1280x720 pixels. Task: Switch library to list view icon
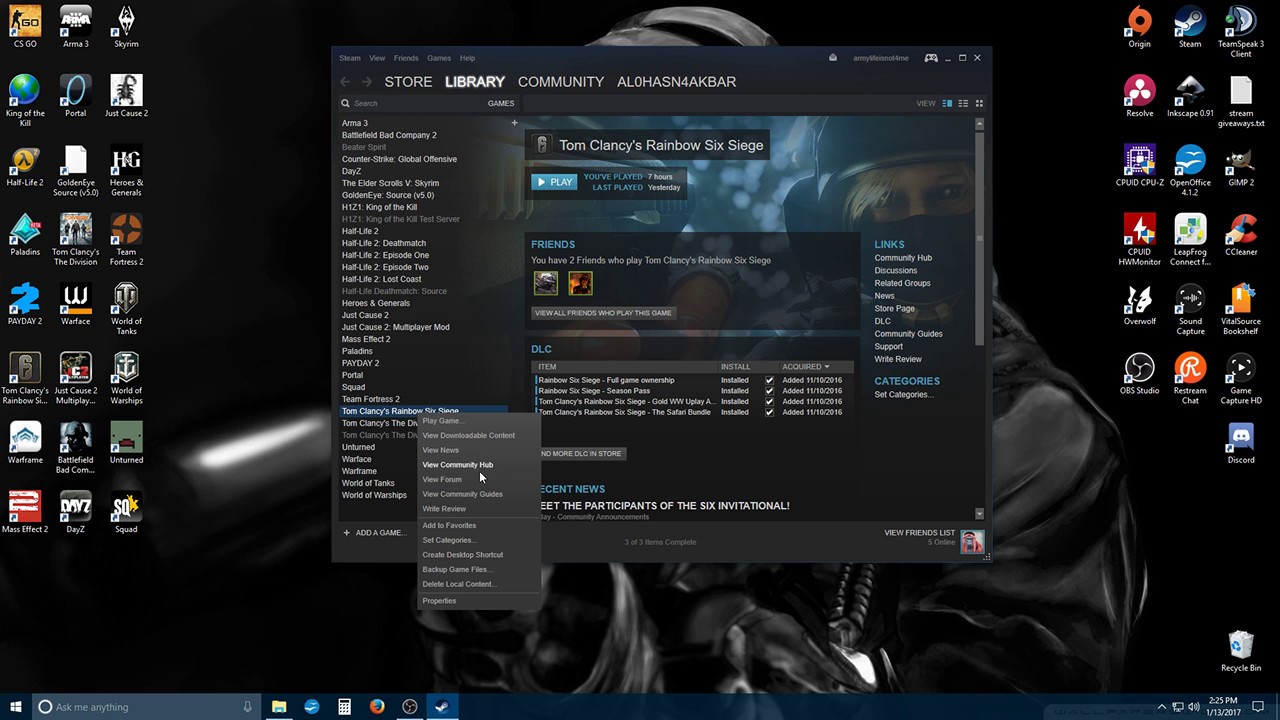[963, 103]
